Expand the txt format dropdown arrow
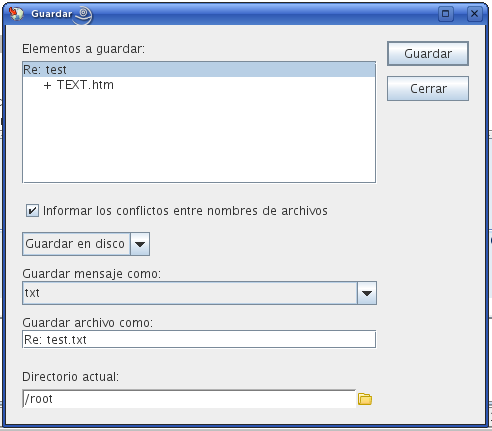This screenshot has width=492, height=431. point(367,293)
